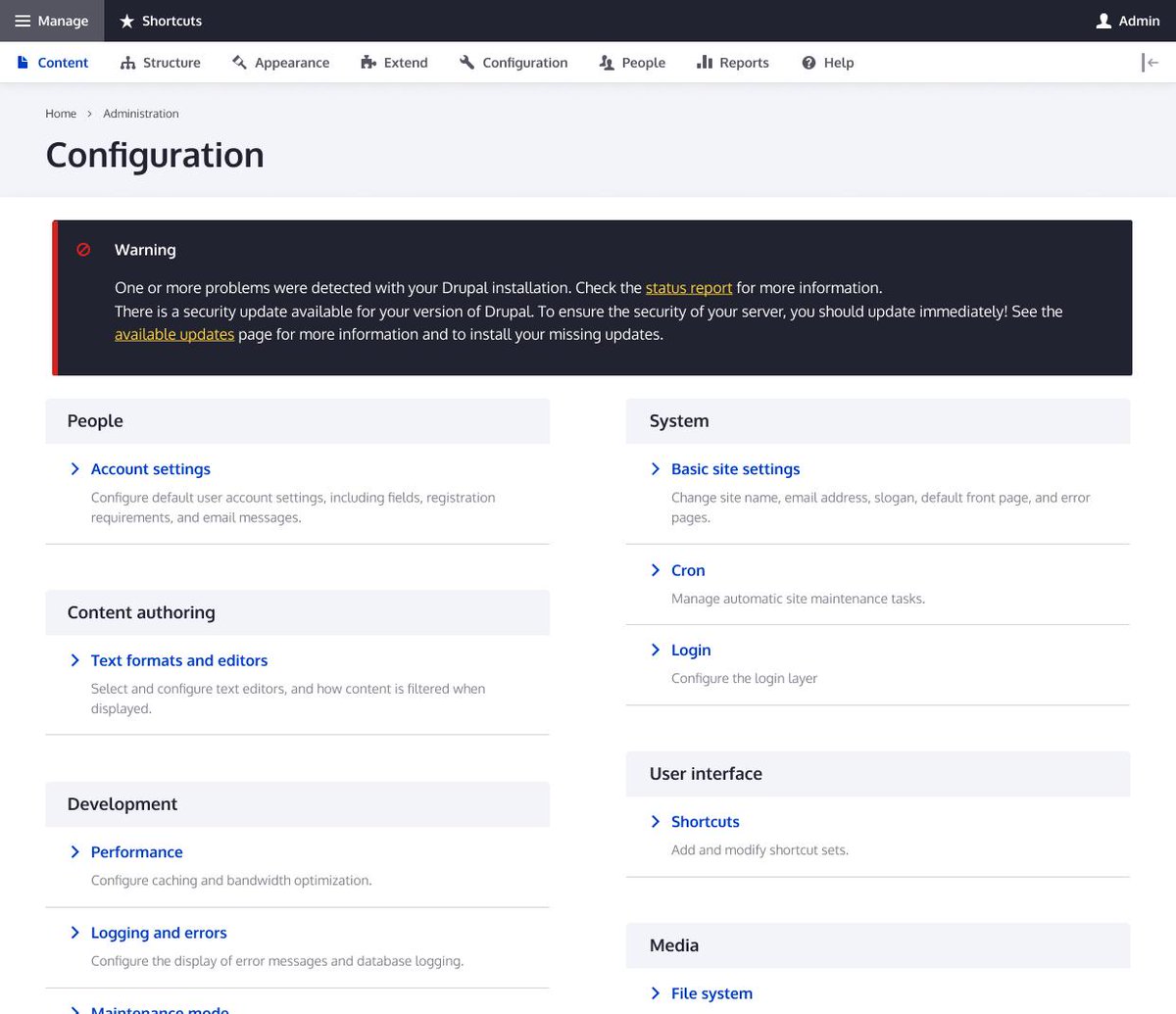Click the Warning heading in message box
The image size is (1176, 1014).
[145, 250]
